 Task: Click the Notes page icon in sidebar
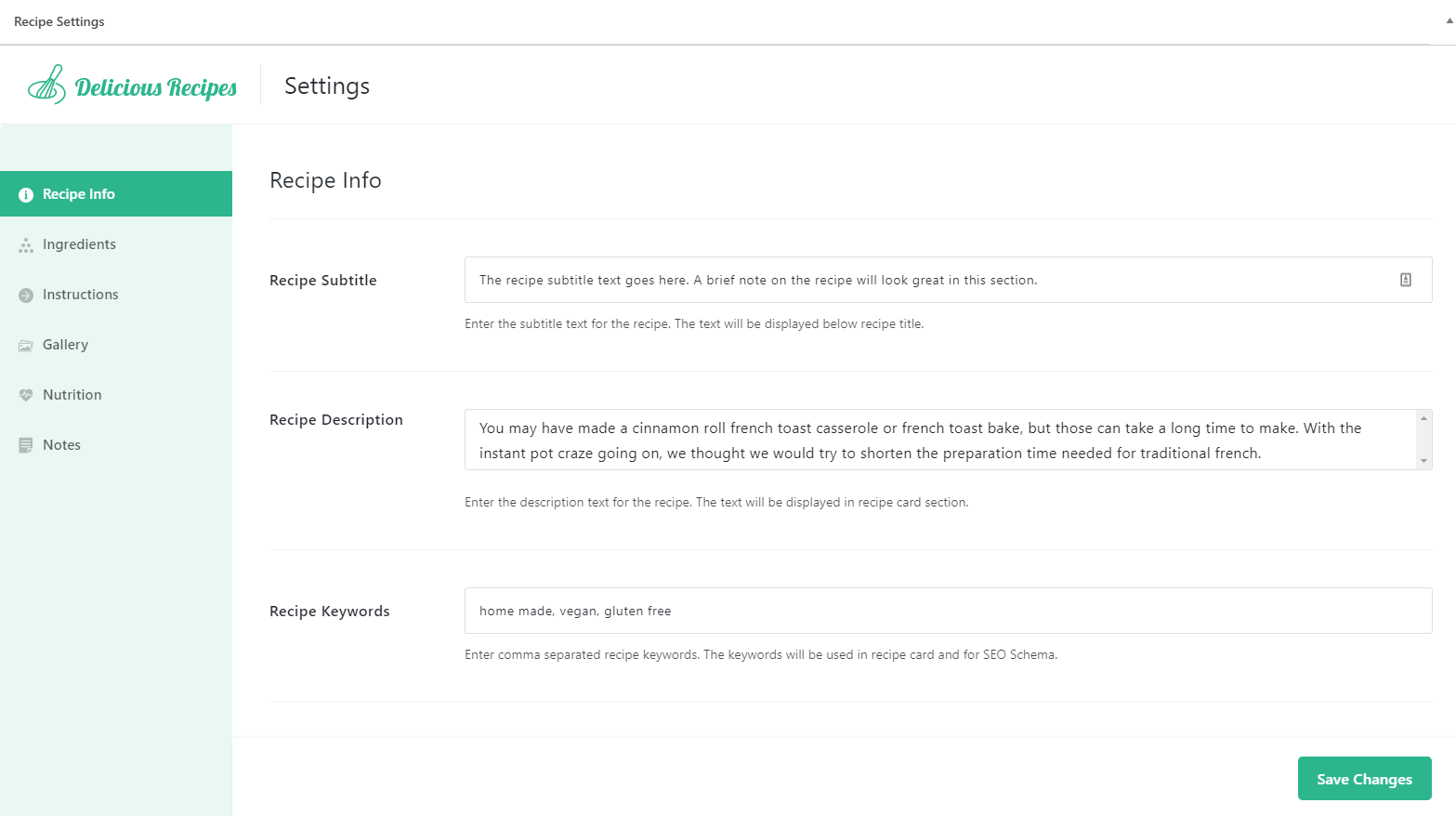26,445
